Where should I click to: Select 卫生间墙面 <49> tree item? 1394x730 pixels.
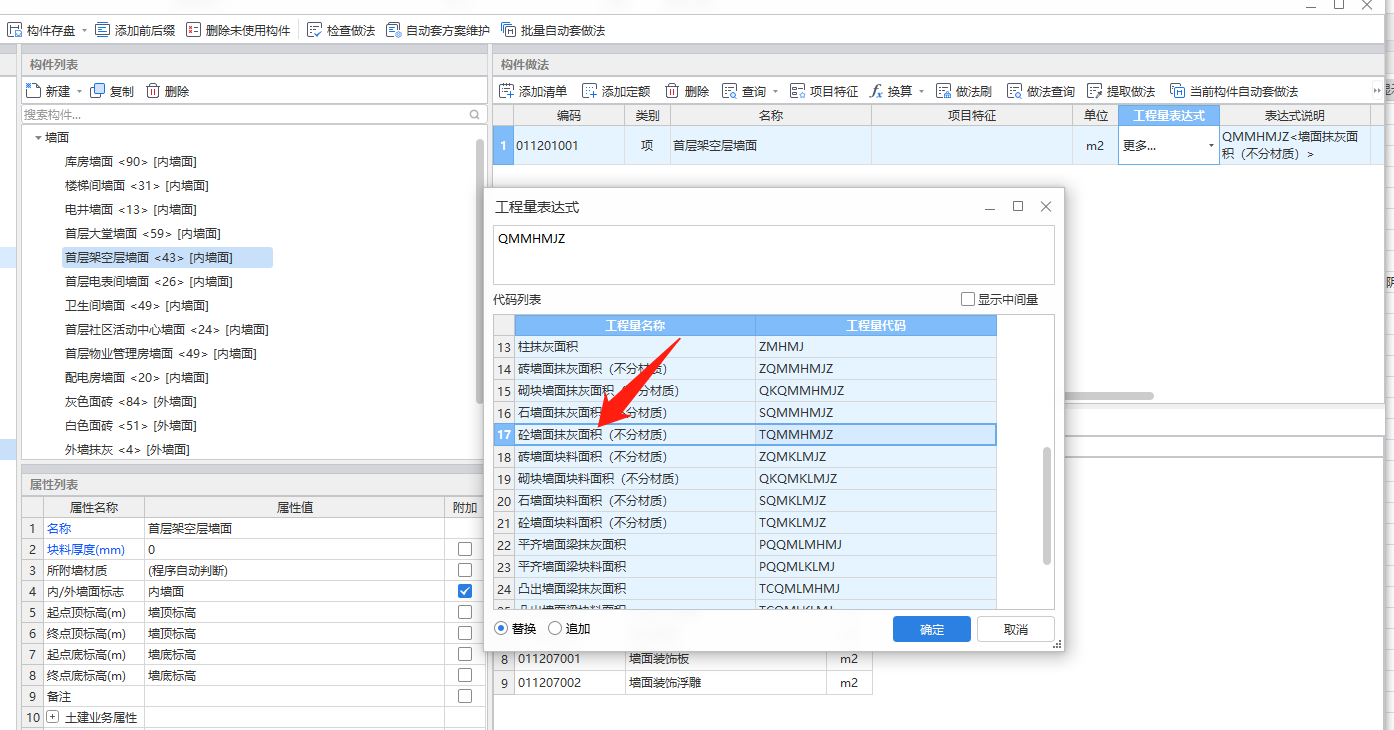(x=136, y=305)
